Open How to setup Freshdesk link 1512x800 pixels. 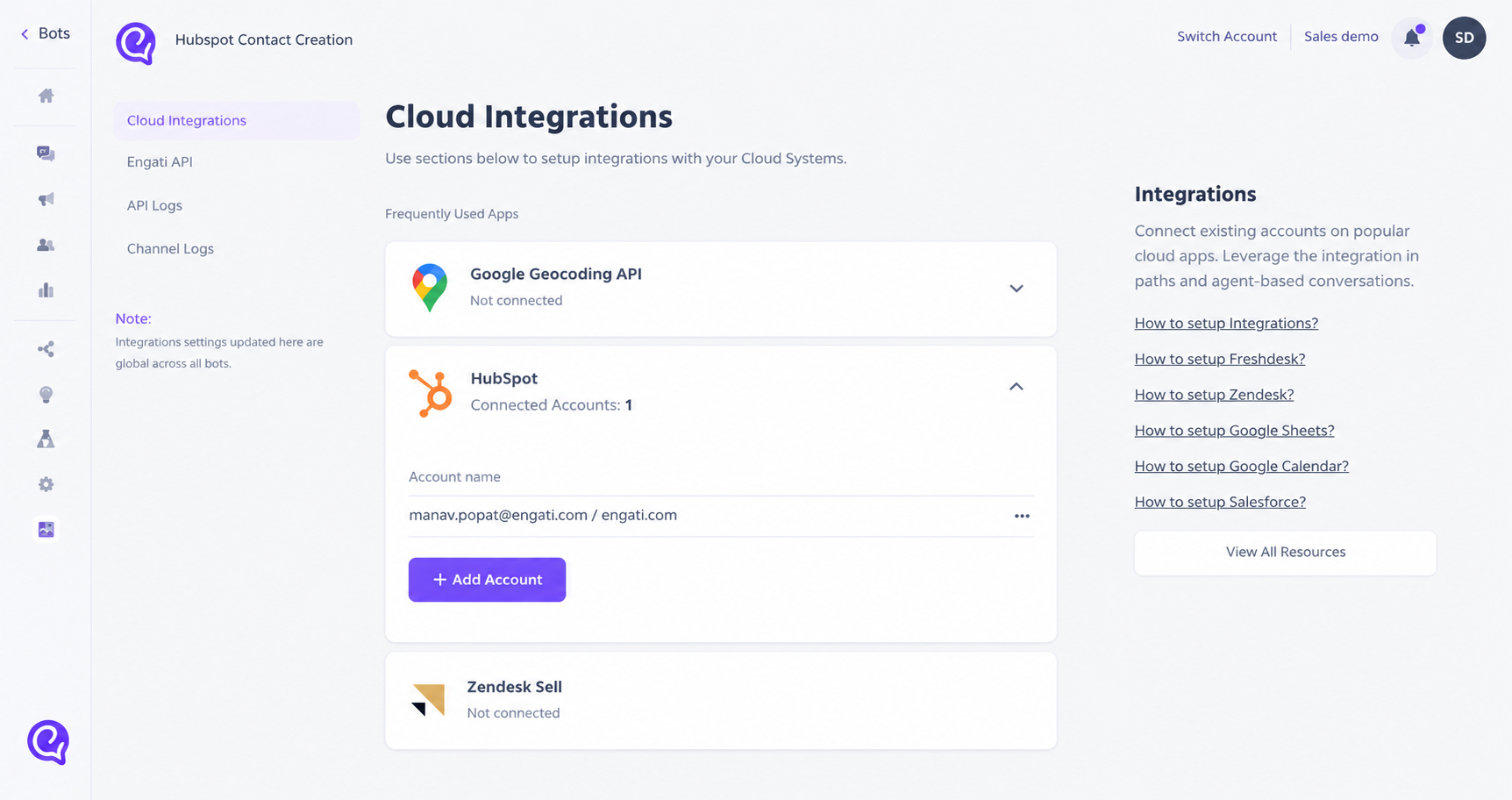point(1220,360)
